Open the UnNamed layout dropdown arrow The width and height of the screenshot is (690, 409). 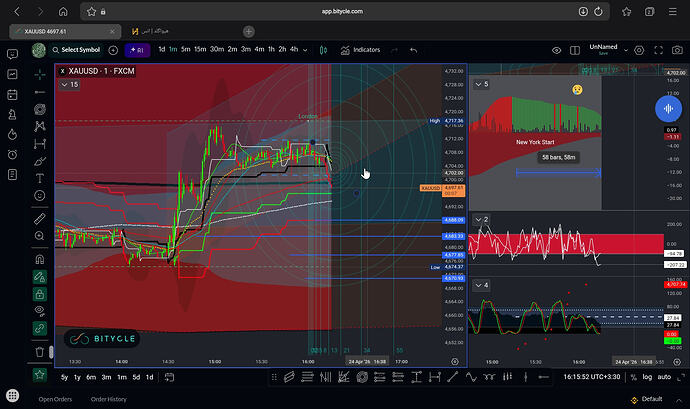(x=626, y=50)
